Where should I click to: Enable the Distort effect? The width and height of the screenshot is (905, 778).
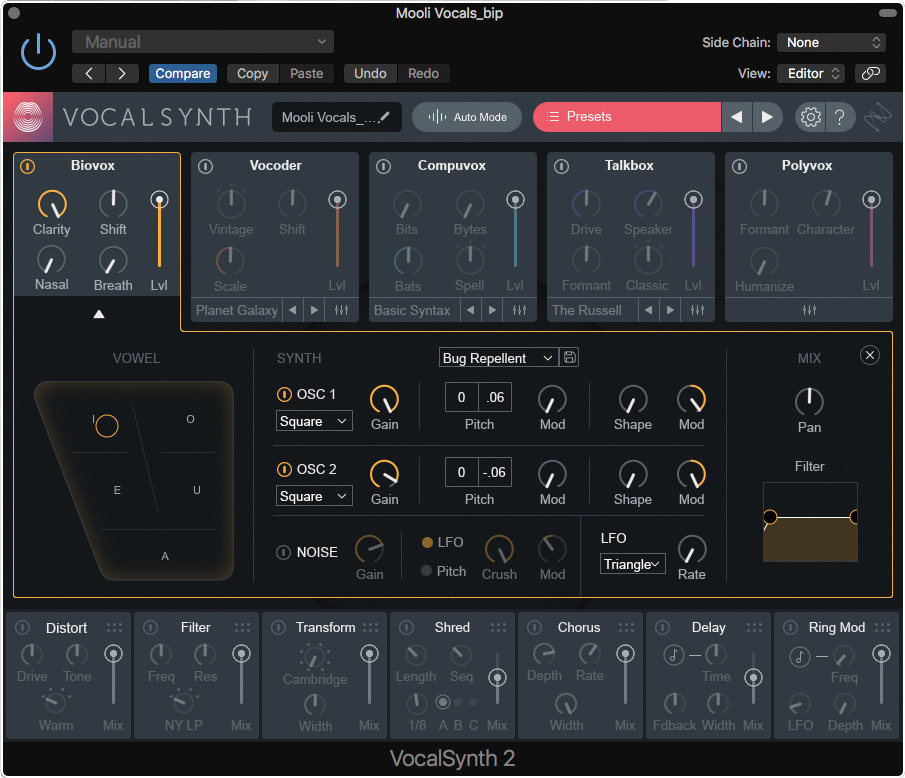click(23, 627)
